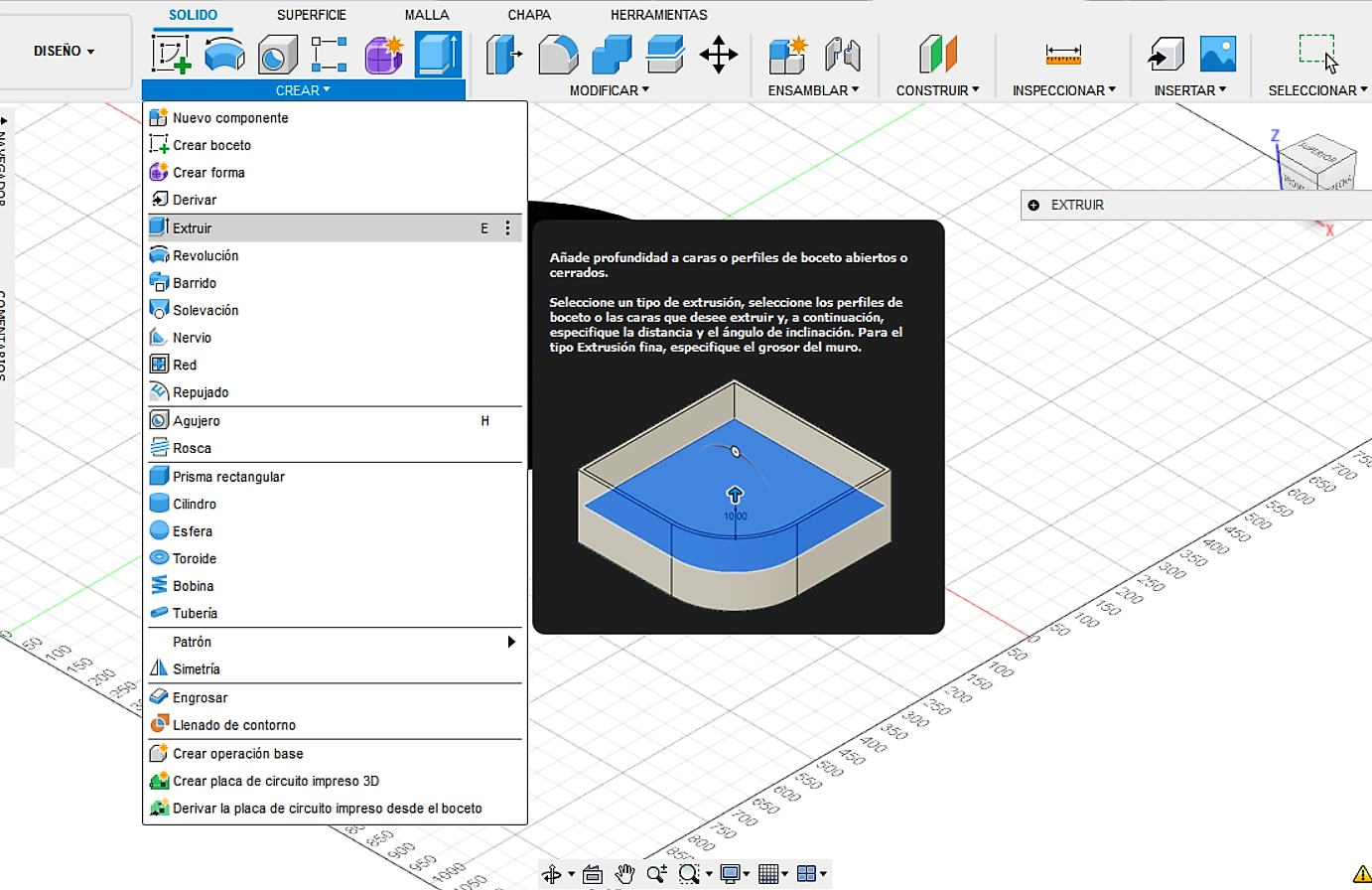Image resolution: width=1372 pixels, height=890 pixels.
Task: Click the Move/Copy arrows toolbar icon
Action: 719,54
